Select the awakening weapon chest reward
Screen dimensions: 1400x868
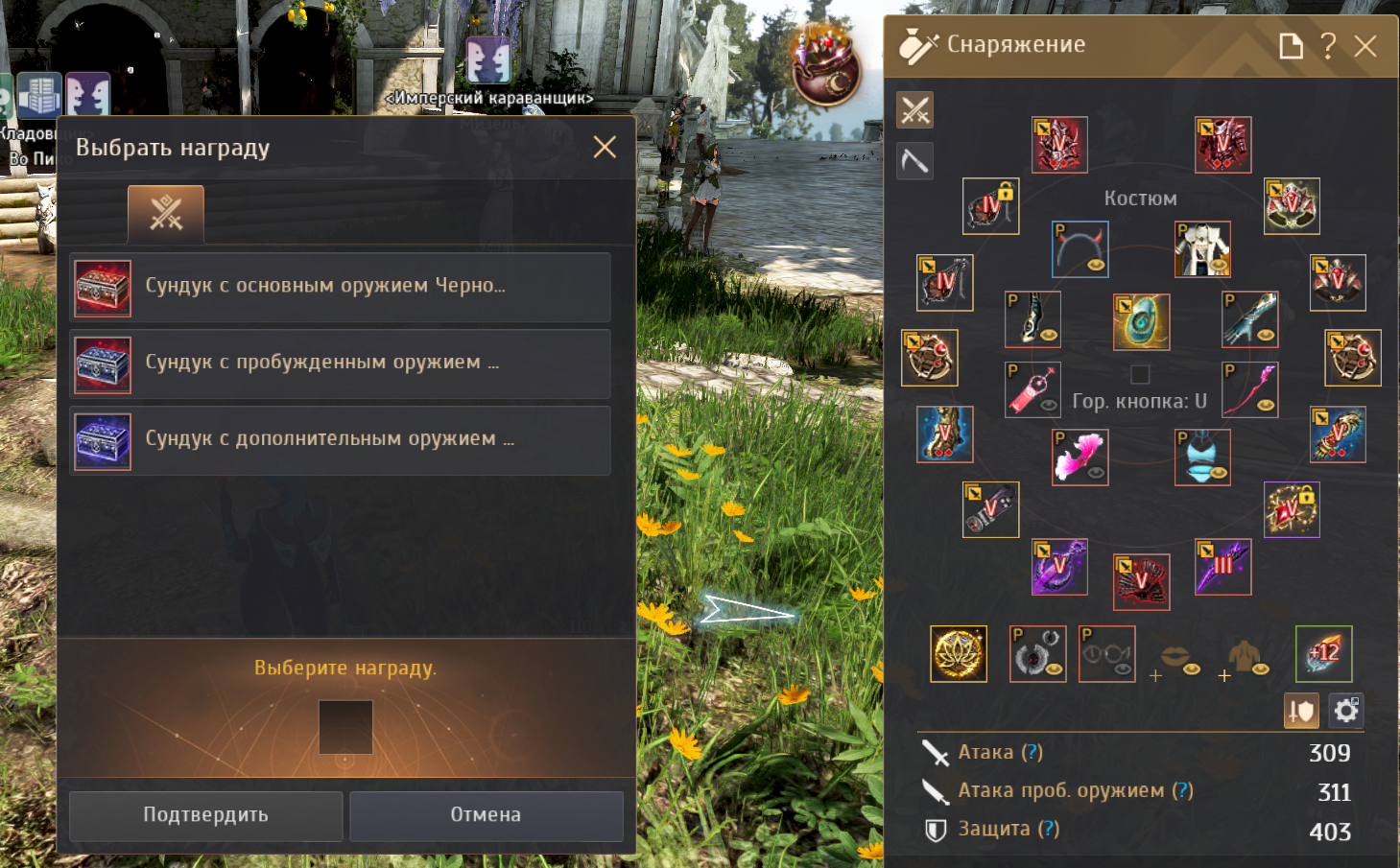click(341, 364)
